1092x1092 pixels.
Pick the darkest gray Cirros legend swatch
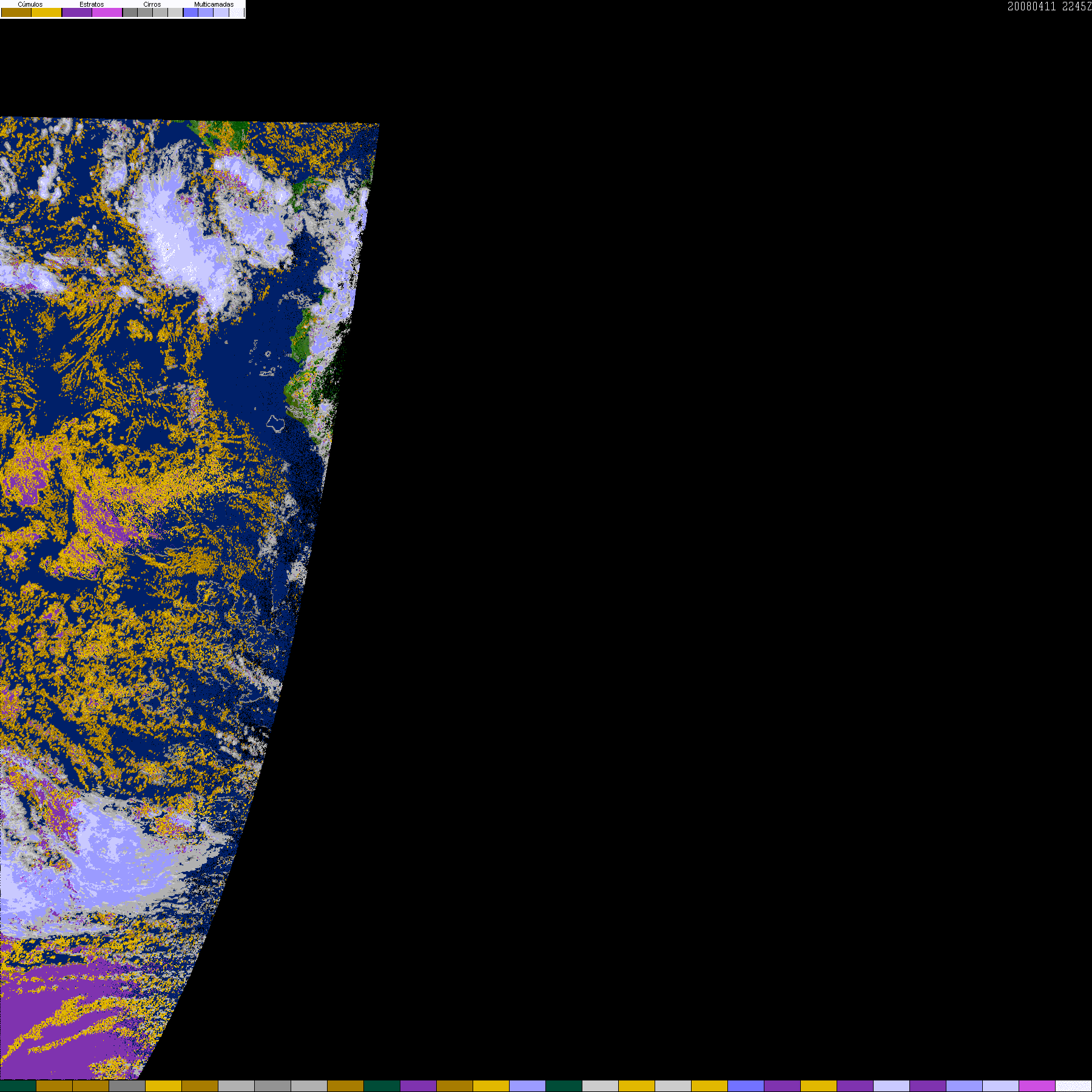(130, 12)
